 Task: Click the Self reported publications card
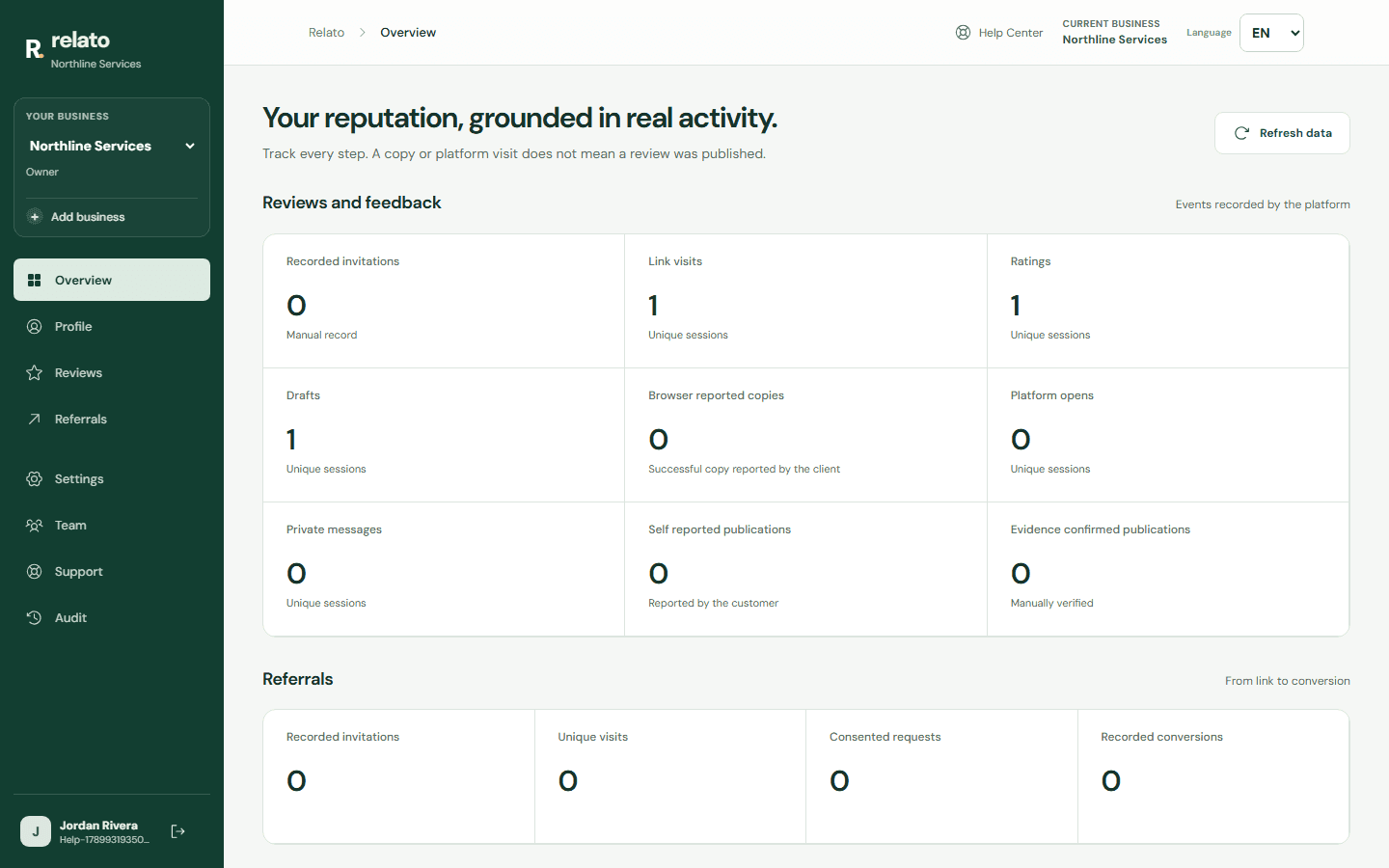pos(805,569)
